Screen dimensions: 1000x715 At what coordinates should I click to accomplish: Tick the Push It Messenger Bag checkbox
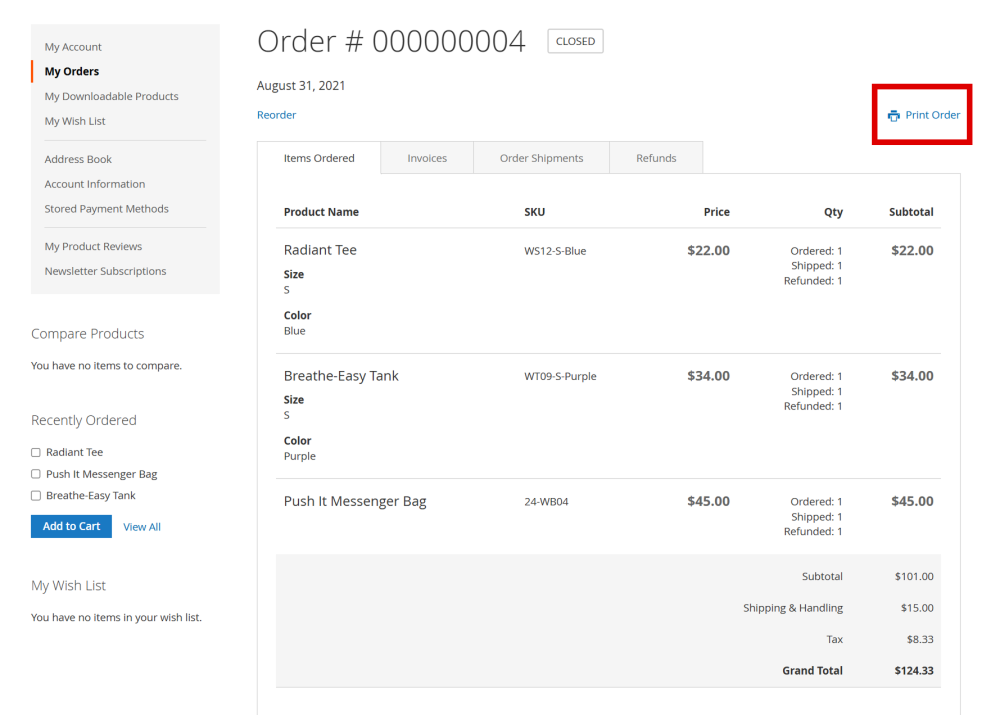coord(36,474)
